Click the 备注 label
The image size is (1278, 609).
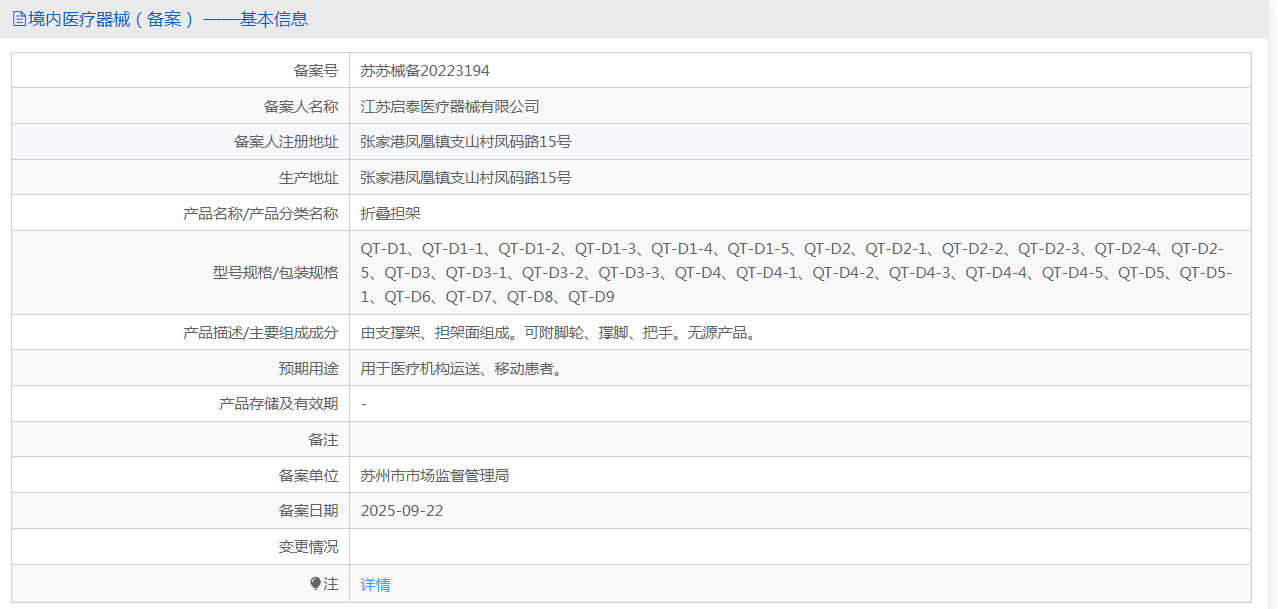[x=323, y=440]
